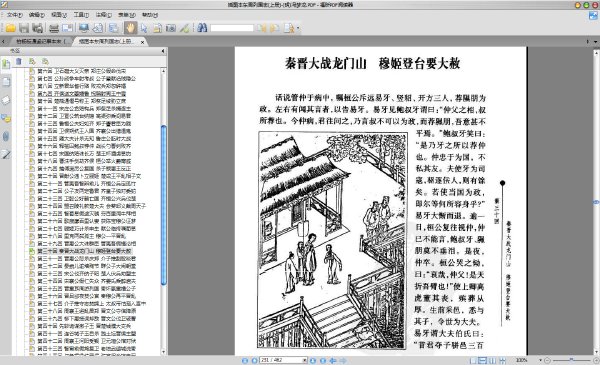Go to last page button
The height and width of the screenshot is (365, 600).
(323, 360)
